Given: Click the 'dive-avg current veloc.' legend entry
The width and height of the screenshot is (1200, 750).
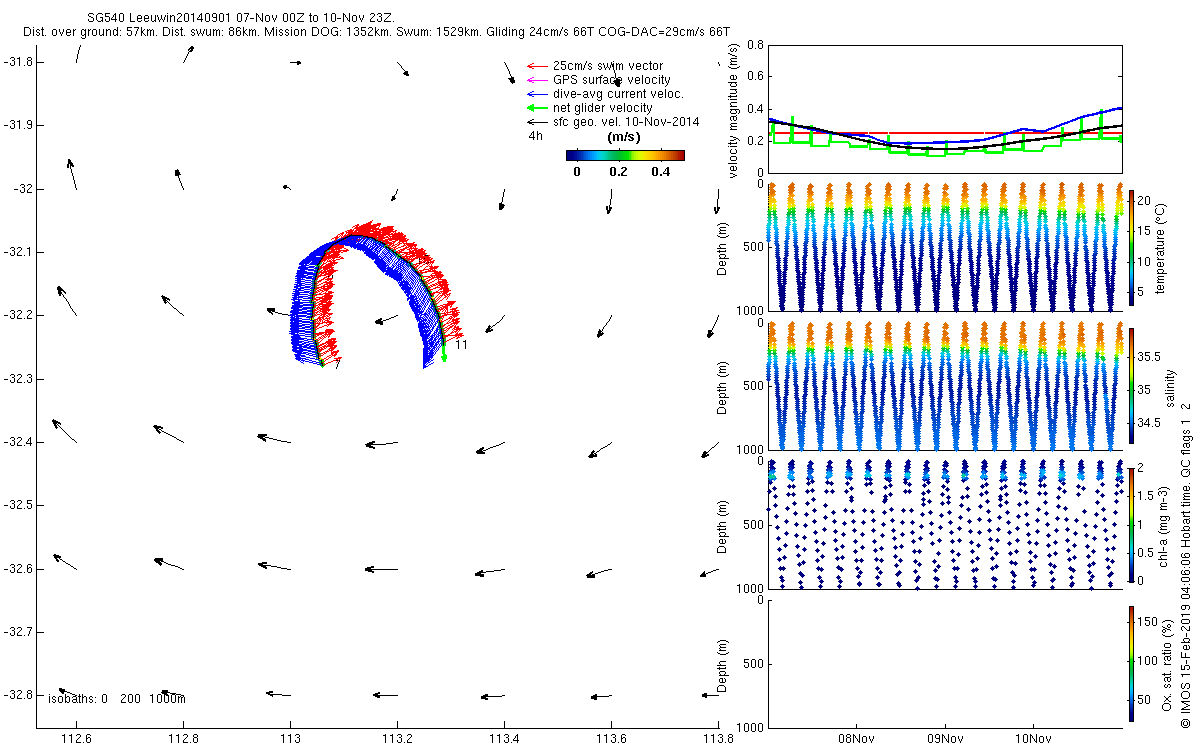Looking at the screenshot, I should 618,94.
